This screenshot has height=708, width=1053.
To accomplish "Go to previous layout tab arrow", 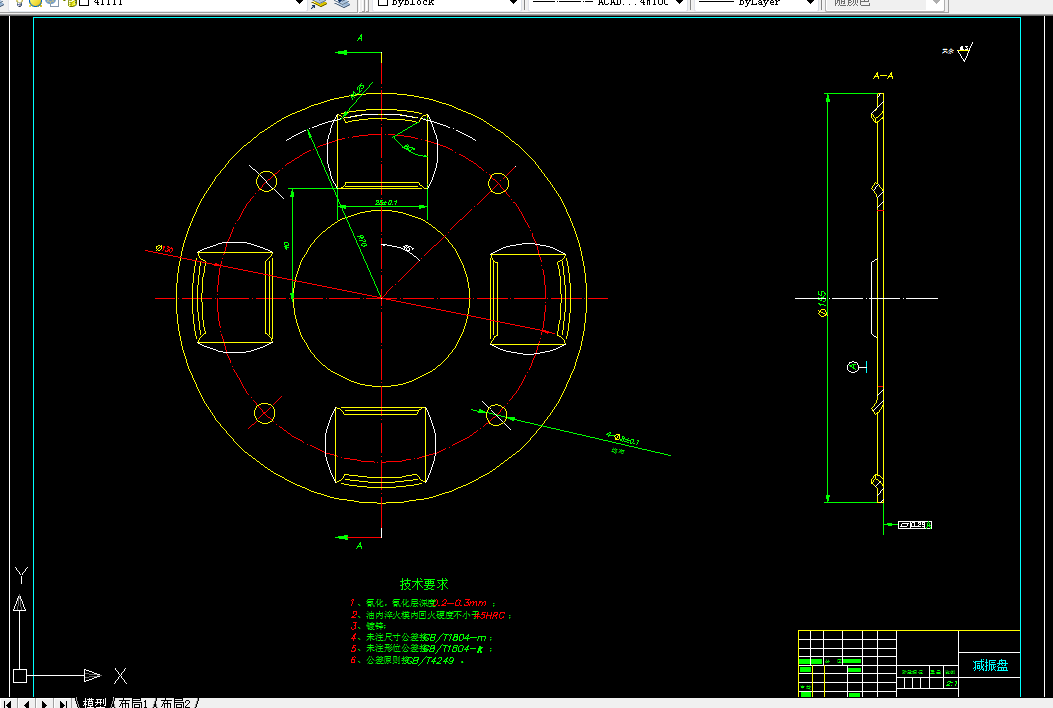I will tap(26, 703).
